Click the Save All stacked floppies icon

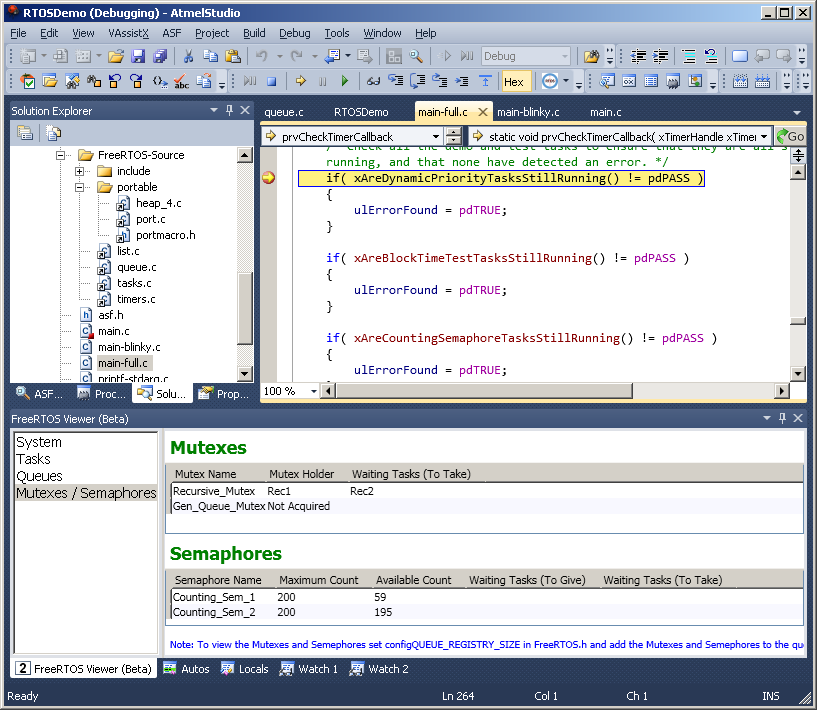click(x=160, y=56)
